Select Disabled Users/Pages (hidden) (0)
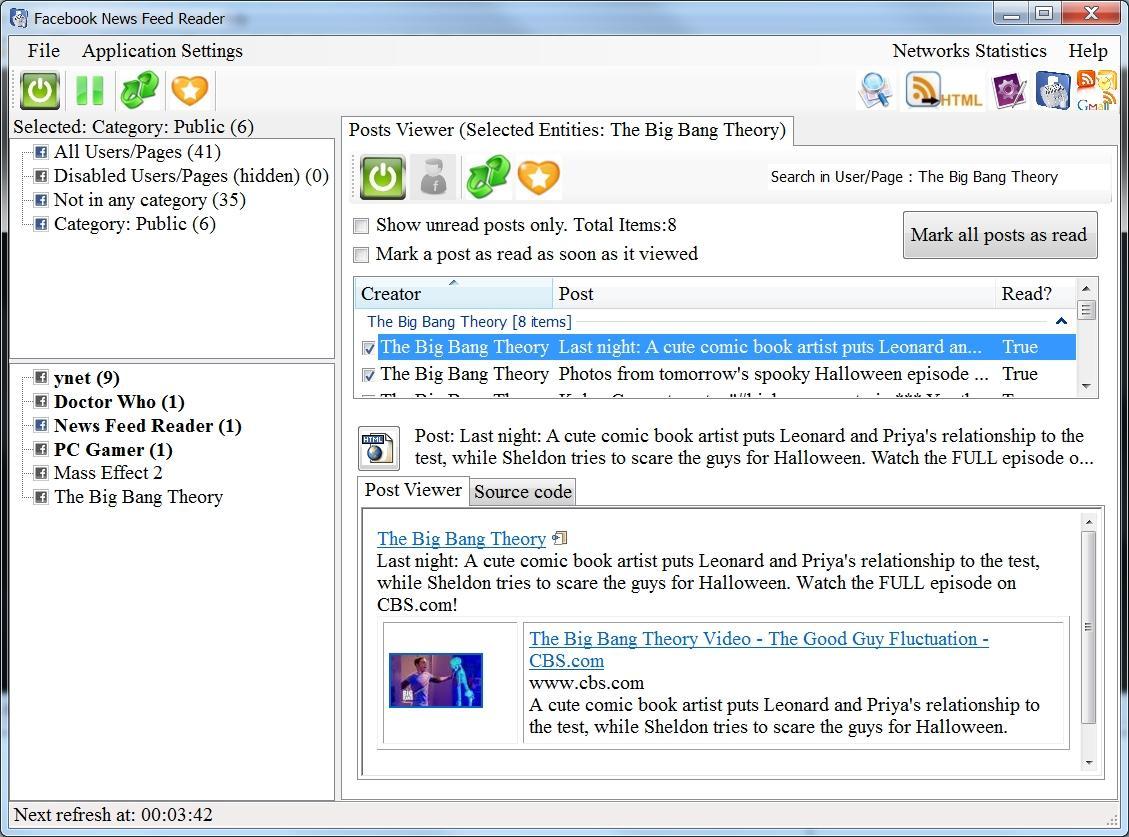 (191, 176)
